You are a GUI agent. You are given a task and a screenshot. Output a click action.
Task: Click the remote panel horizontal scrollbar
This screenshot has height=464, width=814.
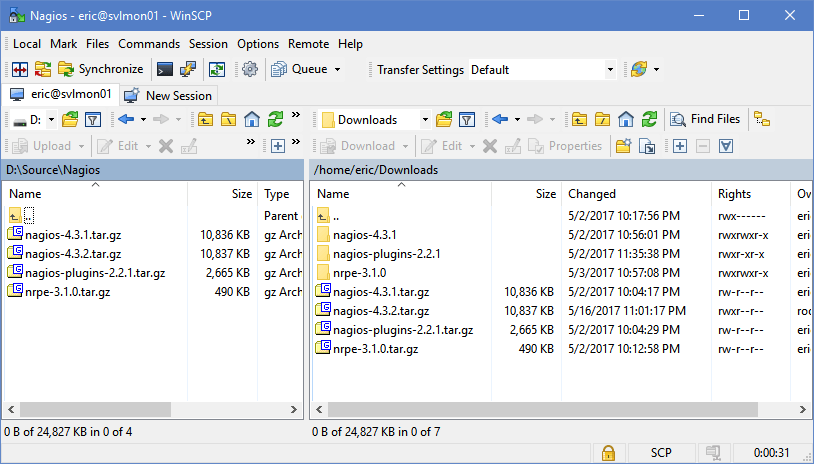pyautogui.click(x=542, y=410)
